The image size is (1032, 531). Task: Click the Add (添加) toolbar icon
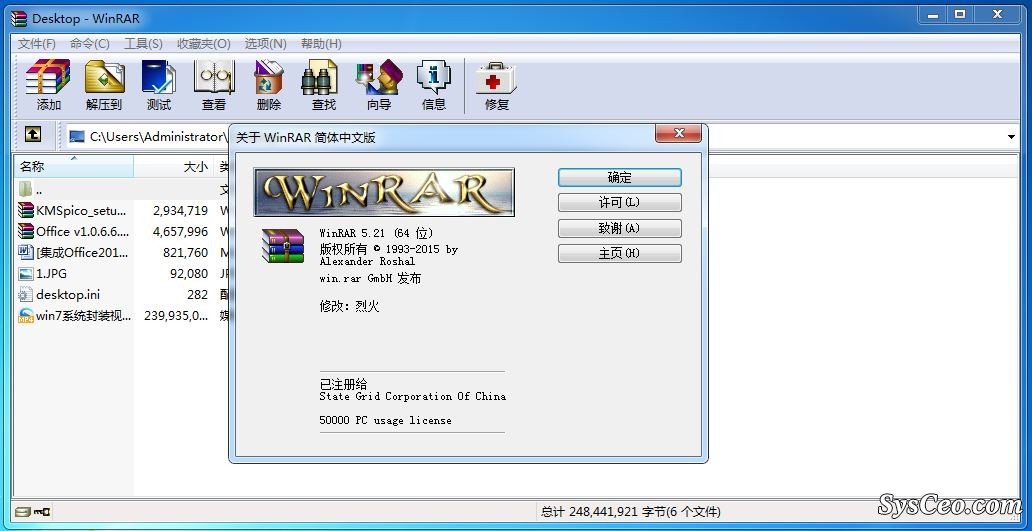point(48,85)
